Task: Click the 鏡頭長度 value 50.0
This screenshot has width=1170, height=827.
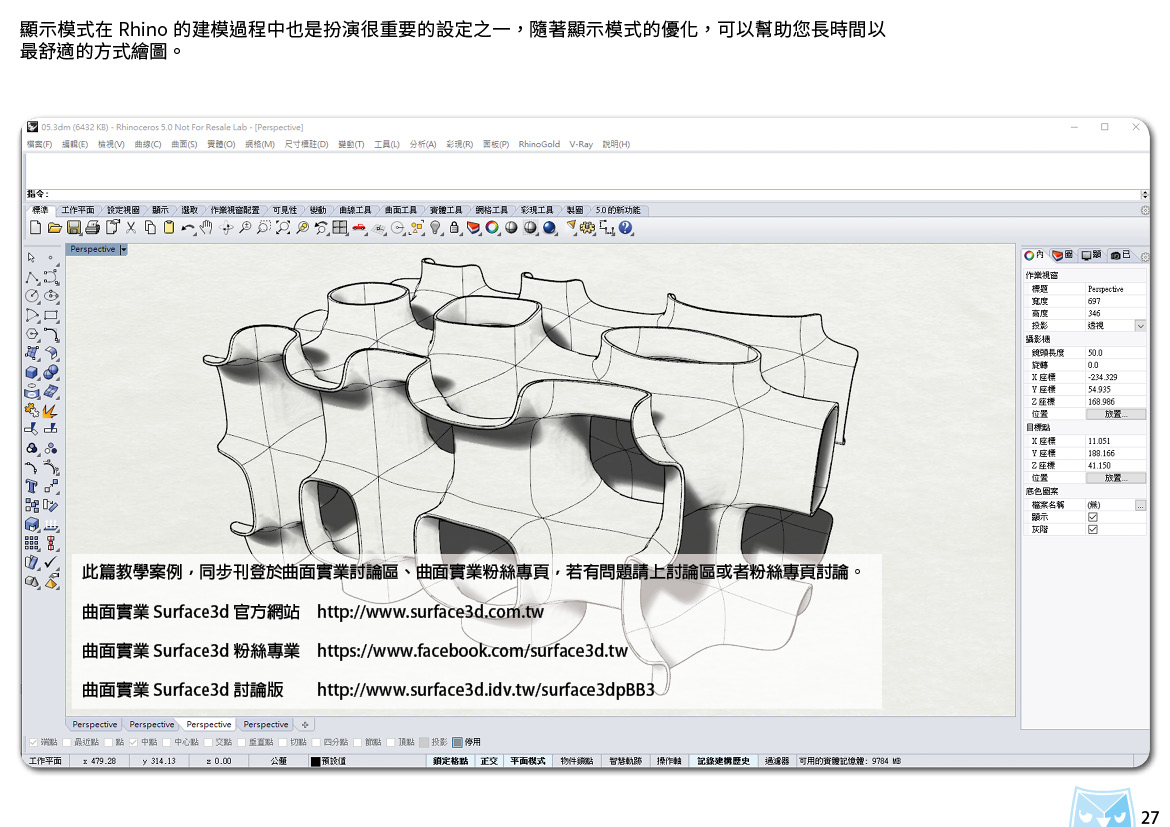Action: [x=1115, y=353]
